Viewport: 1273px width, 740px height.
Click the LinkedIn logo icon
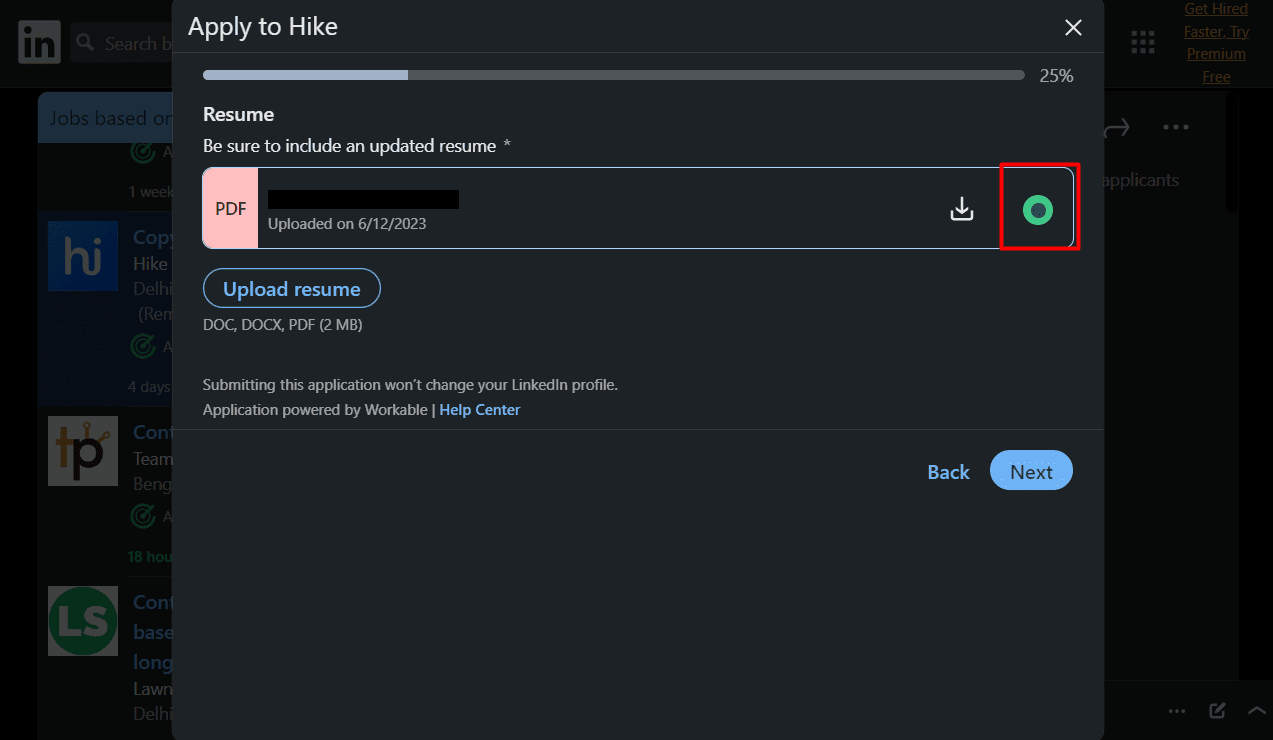[39, 43]
